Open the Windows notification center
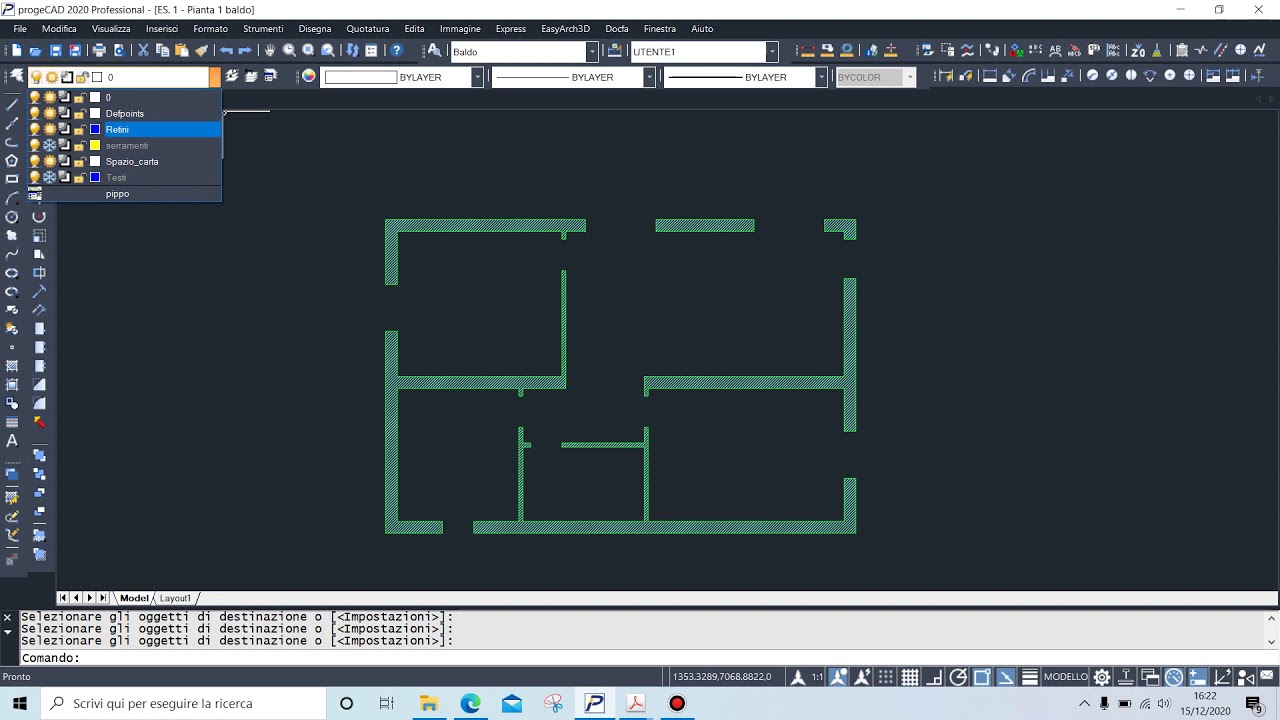This screenshot has height=720, width=1280. click(1253, 704)
